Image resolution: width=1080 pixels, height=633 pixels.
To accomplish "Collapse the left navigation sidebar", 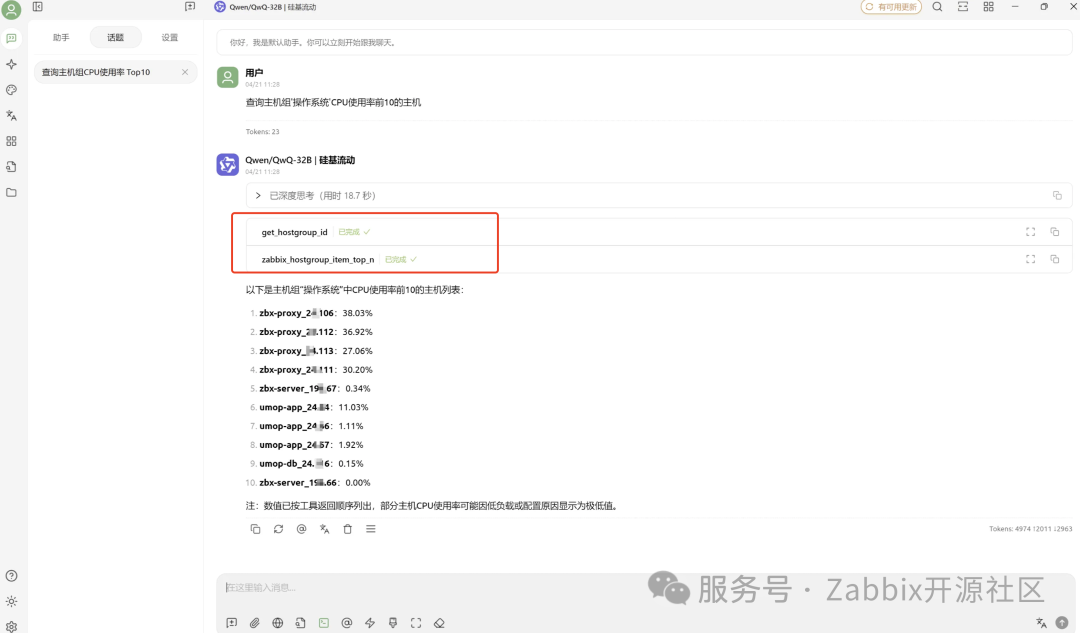I will point(38,7).
